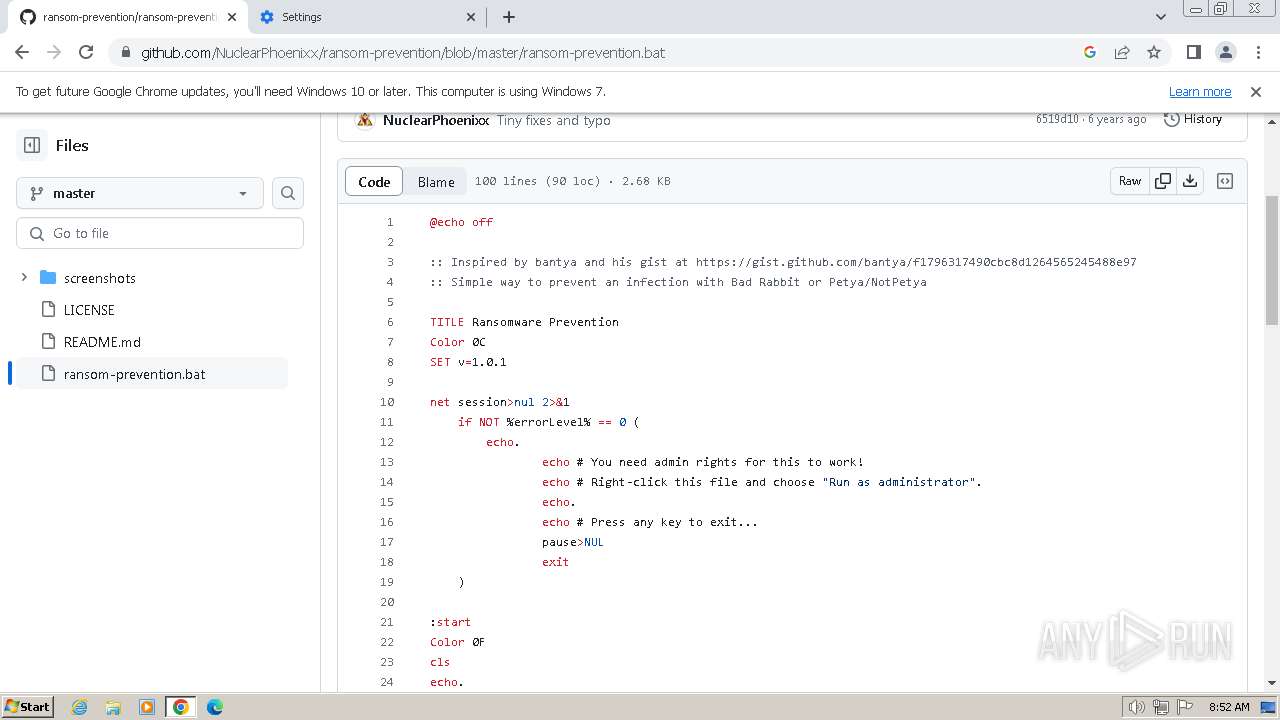Close the Settings tab
This screenshot has height=720, width=1280.
pos(471,17)
